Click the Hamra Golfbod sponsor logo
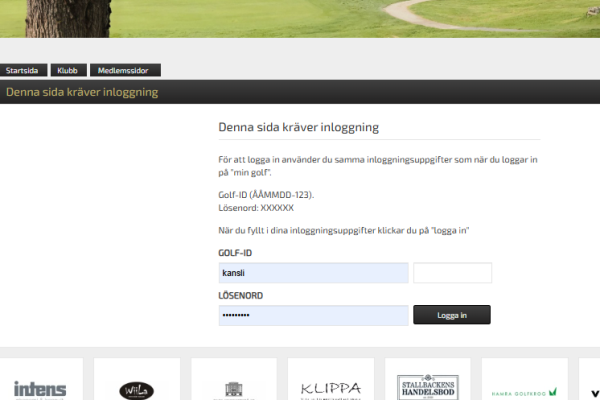The image size is (600, 400). (x=524, y=390)
